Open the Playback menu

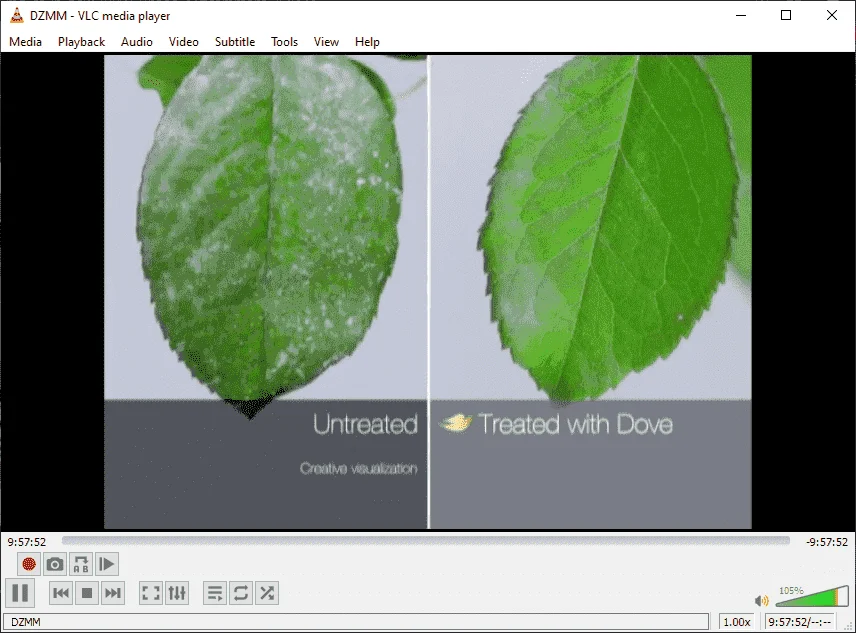point(81,41)
